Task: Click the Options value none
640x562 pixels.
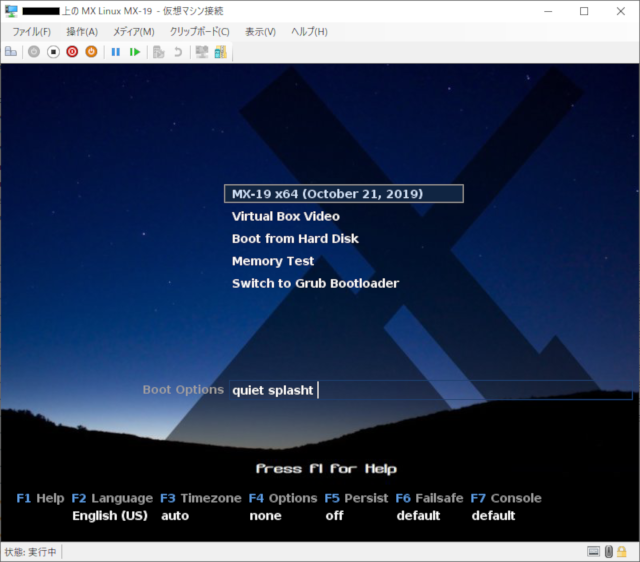Action: [x=265, y=516]
